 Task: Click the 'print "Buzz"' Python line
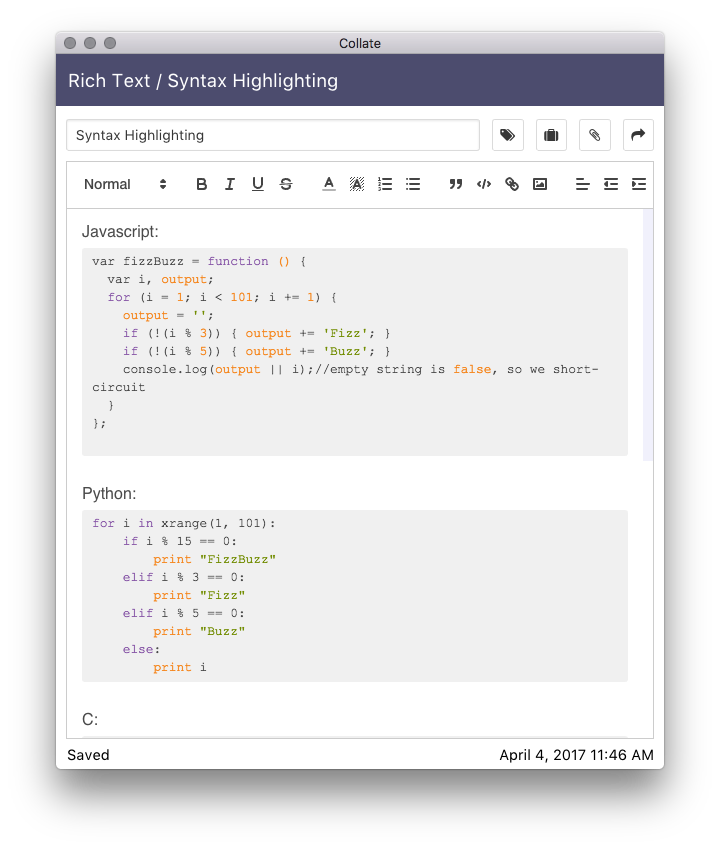[x=199, y=631]
